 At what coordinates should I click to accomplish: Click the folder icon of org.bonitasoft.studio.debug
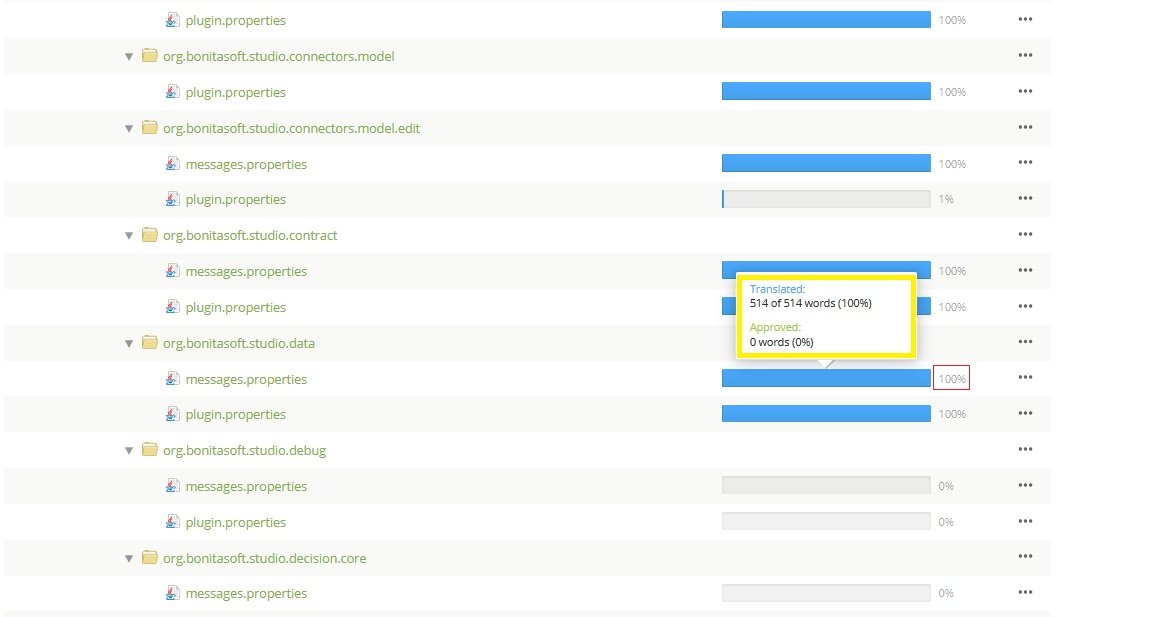pos(149,449)
